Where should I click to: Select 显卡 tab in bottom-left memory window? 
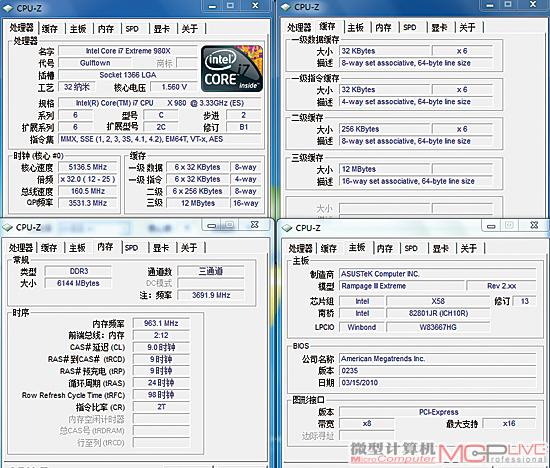click(161, 248)
